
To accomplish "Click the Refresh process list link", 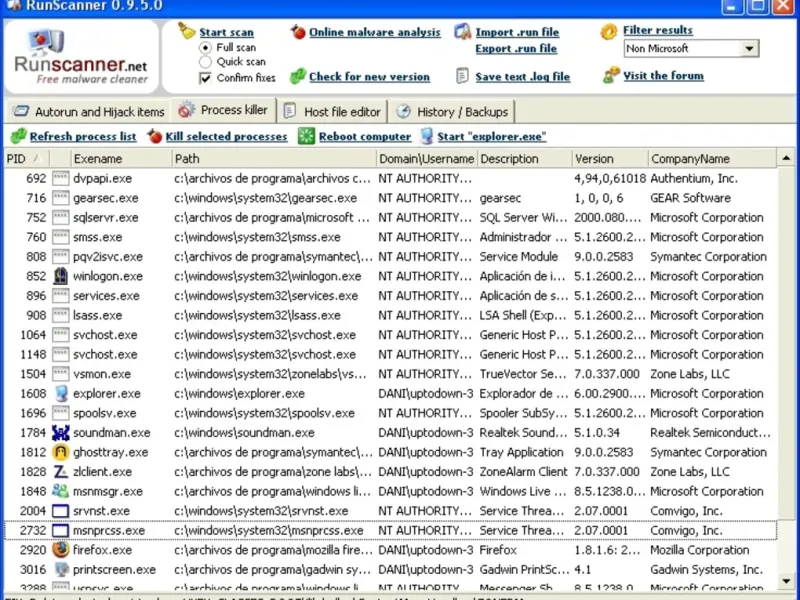I will [x=83, y=136].
